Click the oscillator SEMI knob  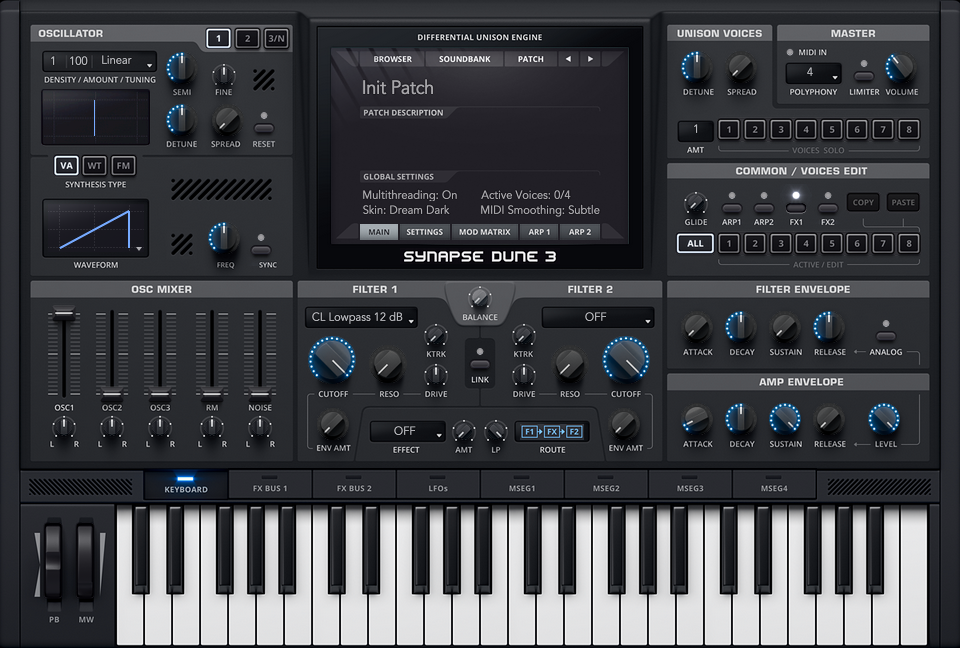click(x=181, y=69)
